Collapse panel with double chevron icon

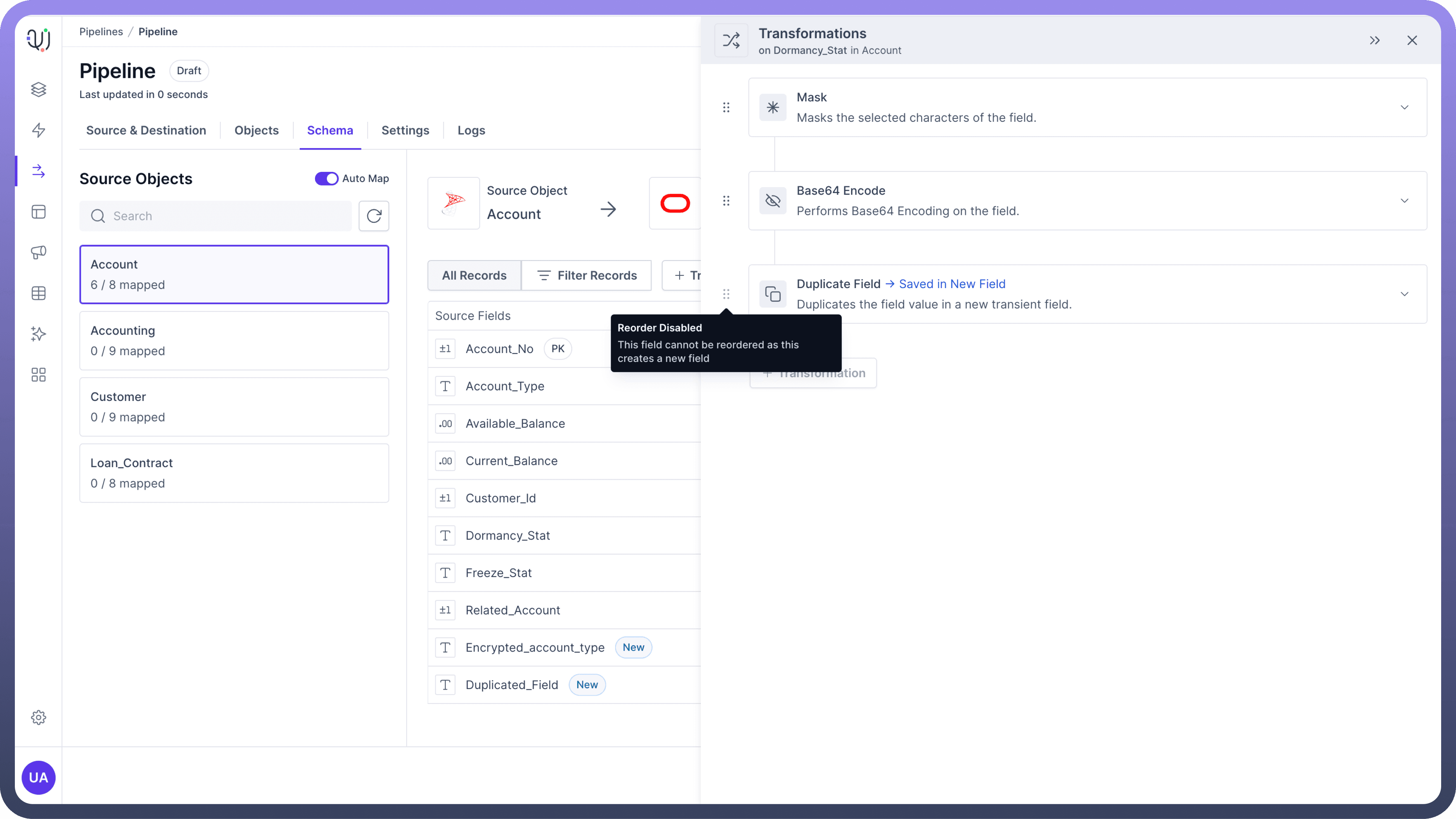click(1375, 40)
